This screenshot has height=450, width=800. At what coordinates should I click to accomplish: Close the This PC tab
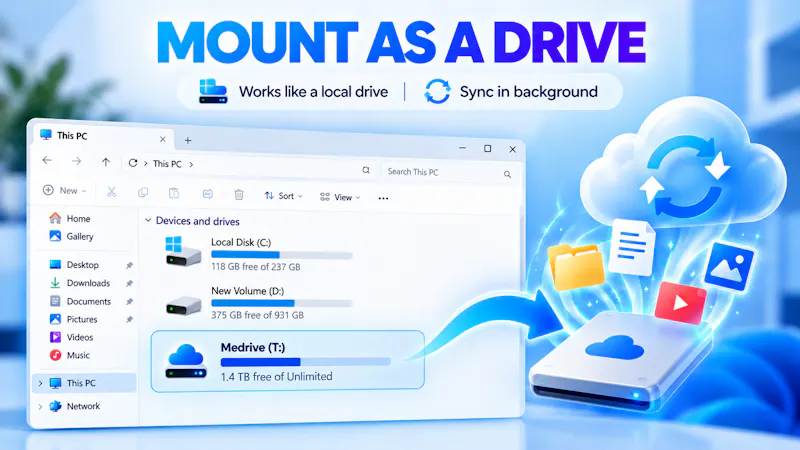[162, 139]
